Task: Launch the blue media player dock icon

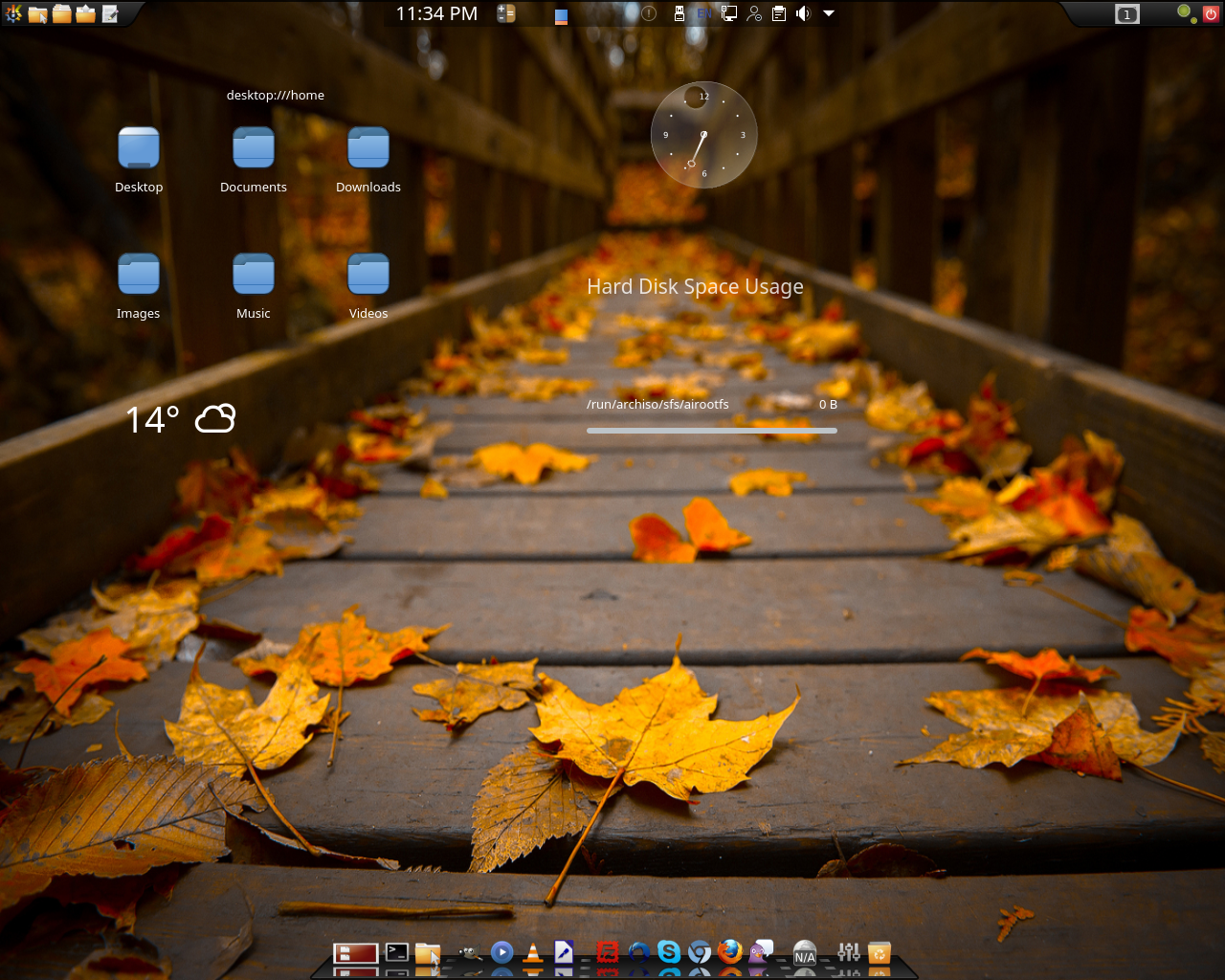Action: point(501,952)
